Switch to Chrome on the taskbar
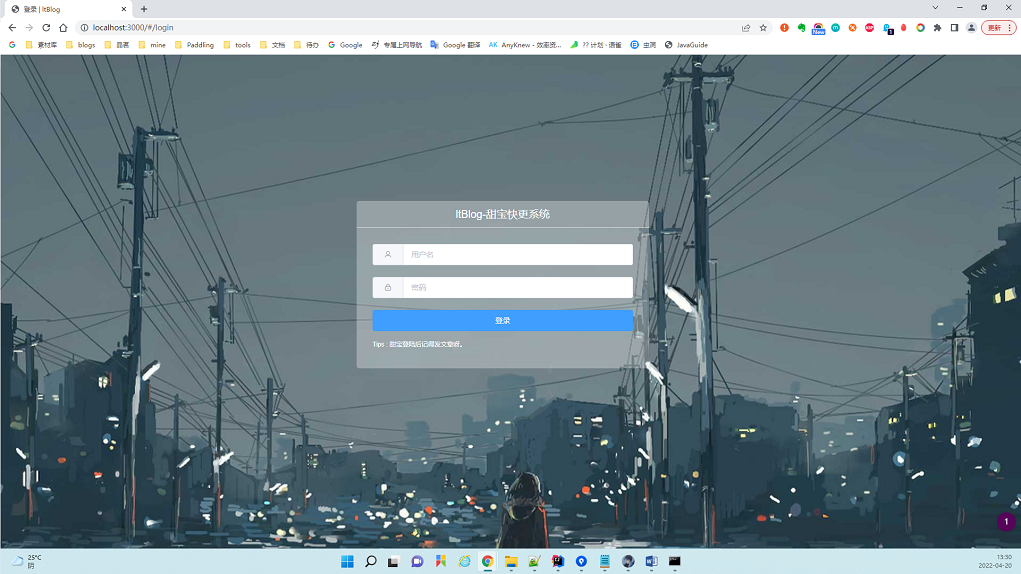The image size is (1021, 574). (x=488, y=561)
